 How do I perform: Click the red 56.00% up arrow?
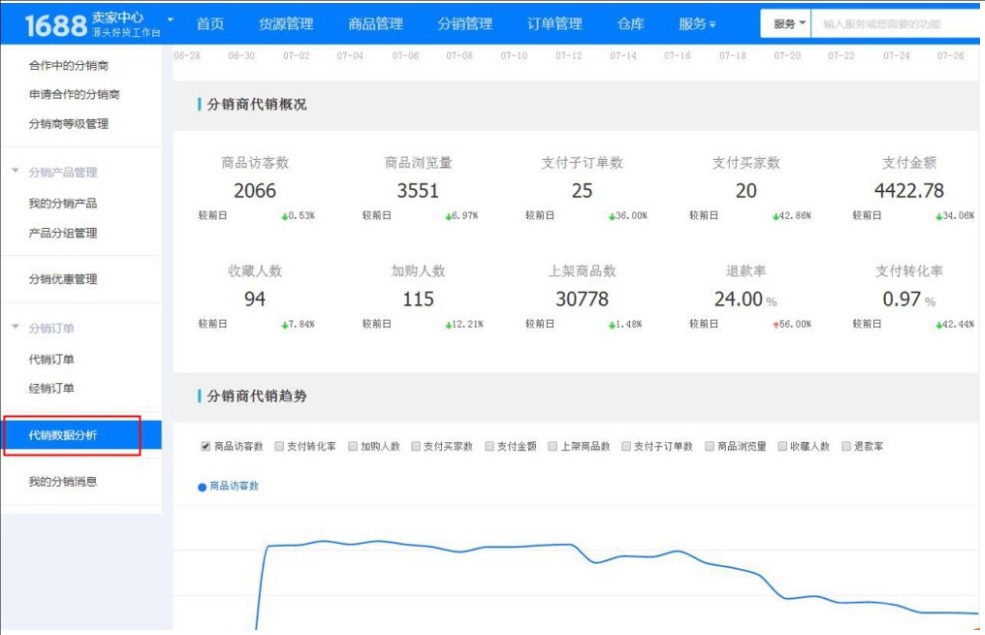tap(776, 325)
